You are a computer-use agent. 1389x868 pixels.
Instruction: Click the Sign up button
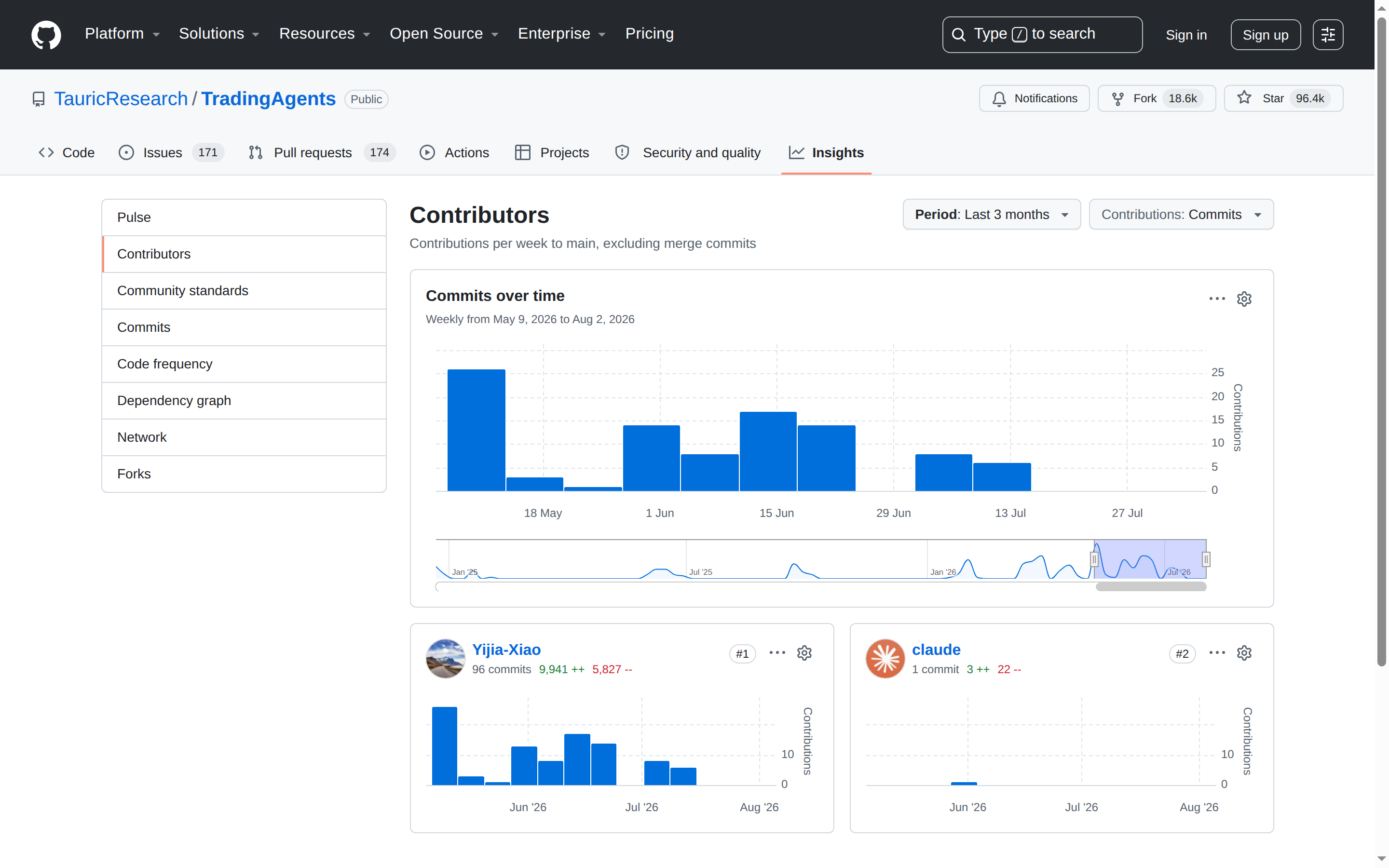pyautogui.click(x=1265, y=35)
